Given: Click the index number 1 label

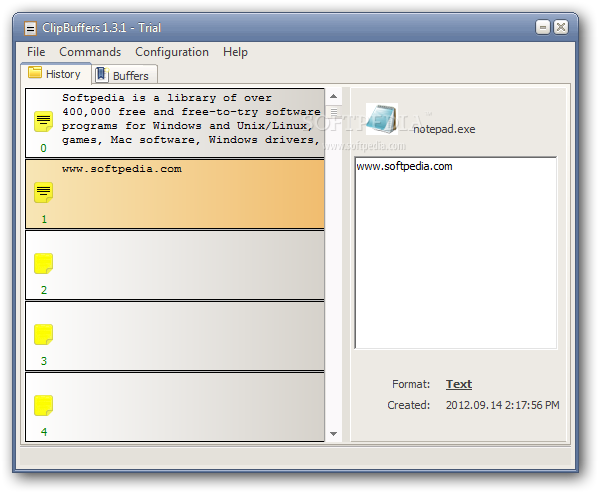Looking at the screenshot, I should [44, 219].
